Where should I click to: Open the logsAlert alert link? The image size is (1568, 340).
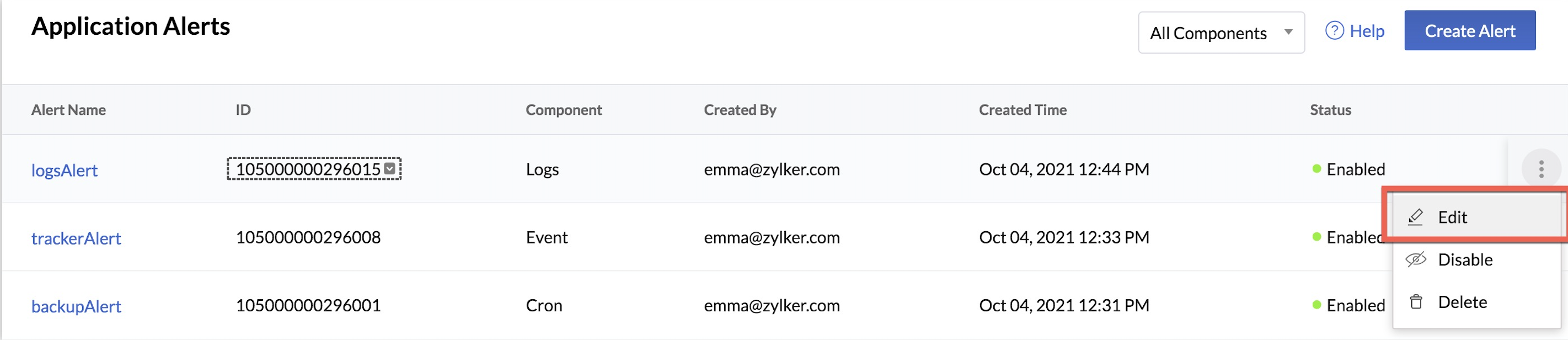click(64, 170)
